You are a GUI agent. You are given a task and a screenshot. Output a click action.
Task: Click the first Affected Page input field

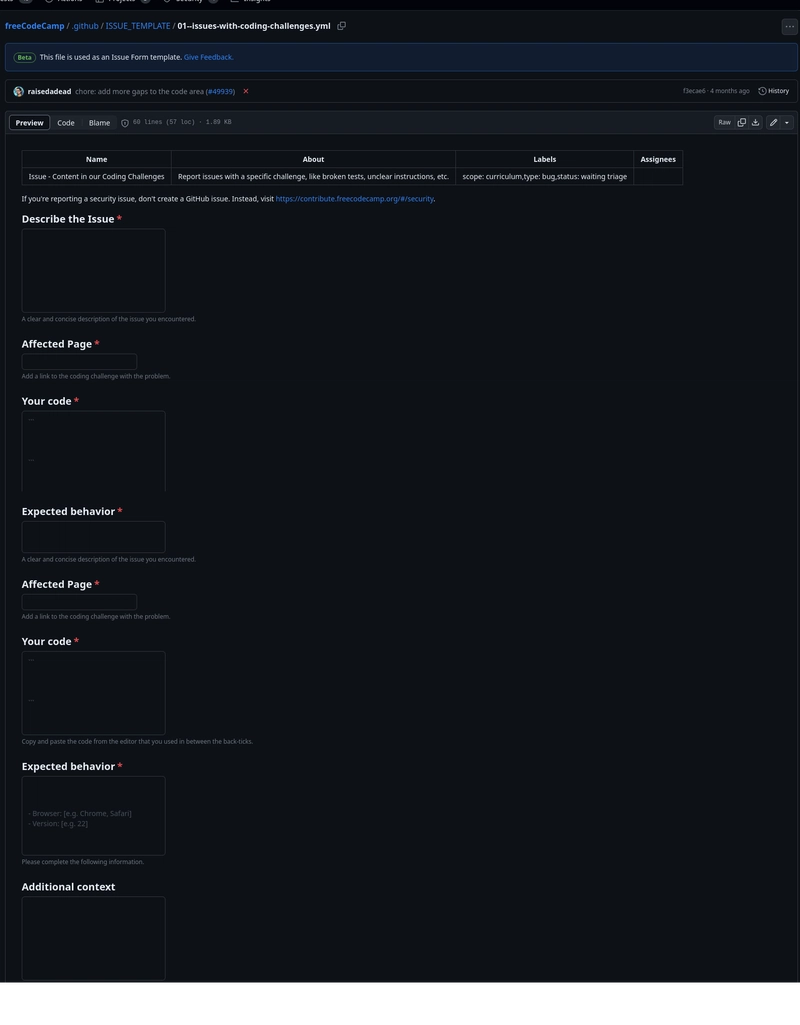(x=79, y=361)
